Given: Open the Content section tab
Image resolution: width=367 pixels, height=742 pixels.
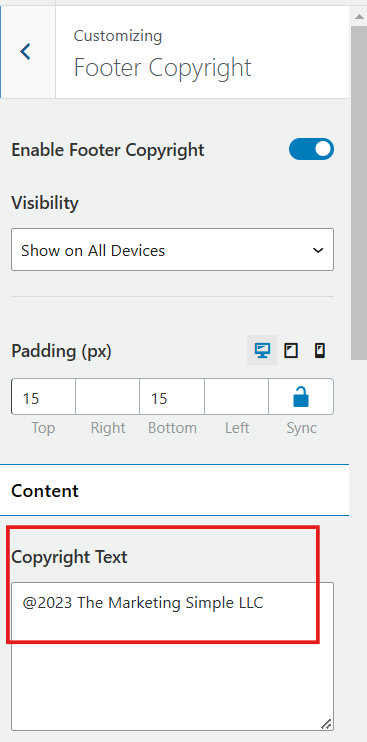Looking at the screenshot, I should click(x=175, y=490).
